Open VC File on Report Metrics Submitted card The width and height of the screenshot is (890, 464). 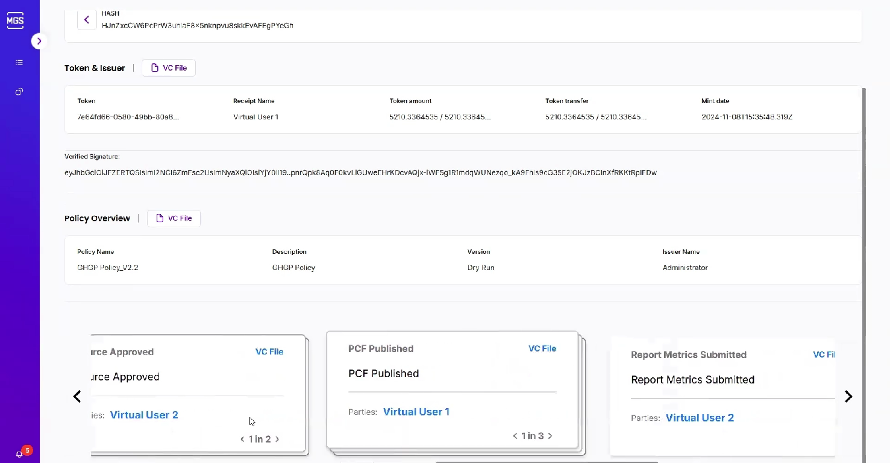824,355
